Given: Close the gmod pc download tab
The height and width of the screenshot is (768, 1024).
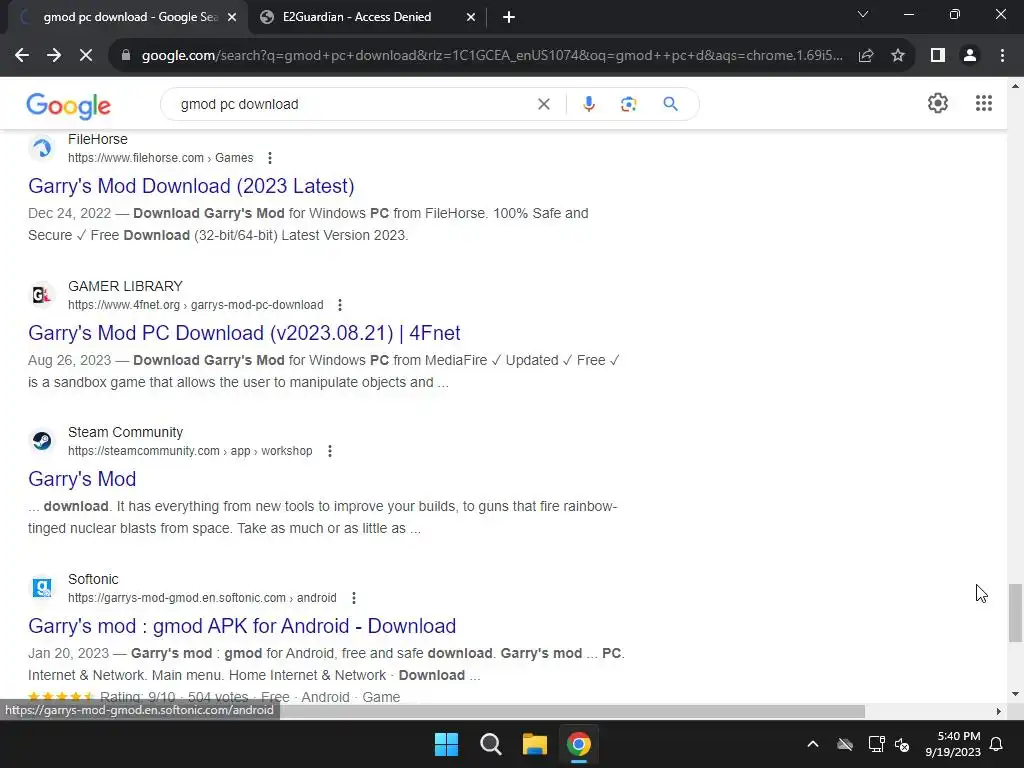Looking at the screenshot, I should click(x=232, y=18).
